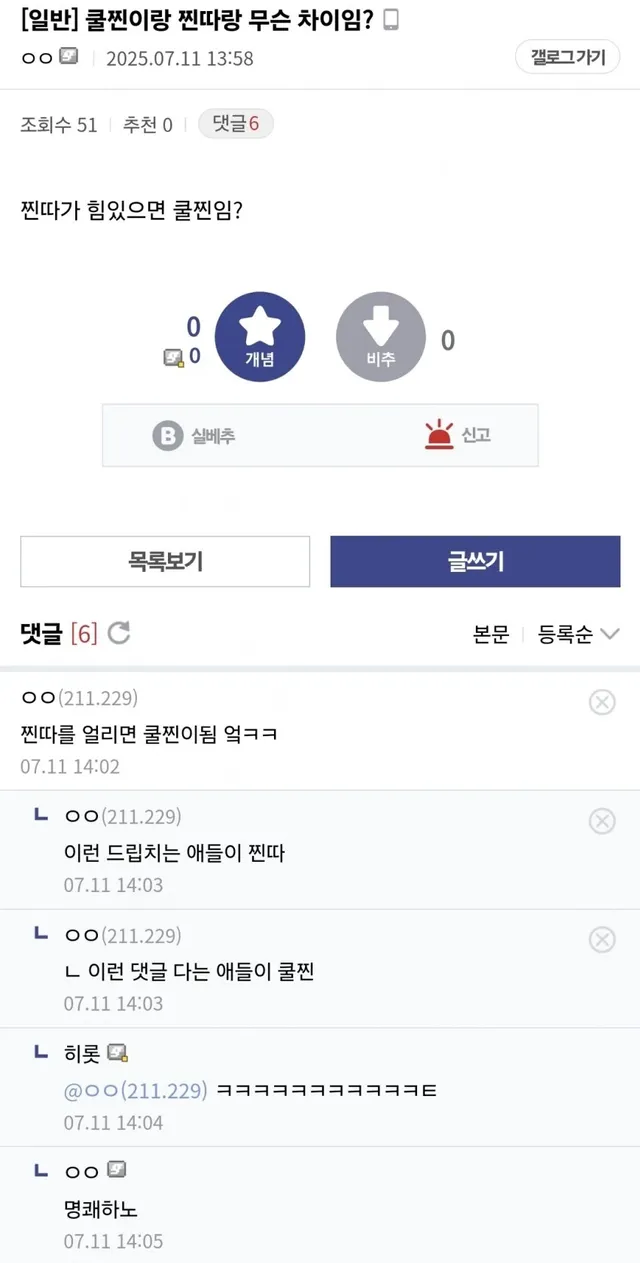Click the 갤로그가기 button
Viewport: 640px width, 1263px height.
click(x=568, y=57)
